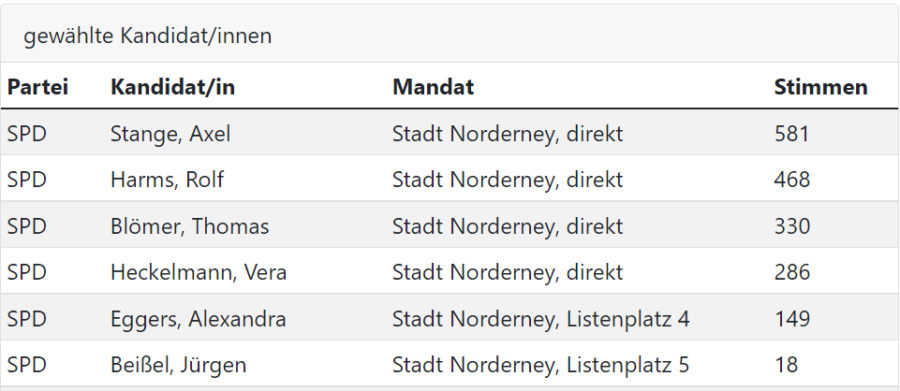Select the Partei column header
This screenshot has height=391, width=900.
pyautogui.click(x=37, y=87)
